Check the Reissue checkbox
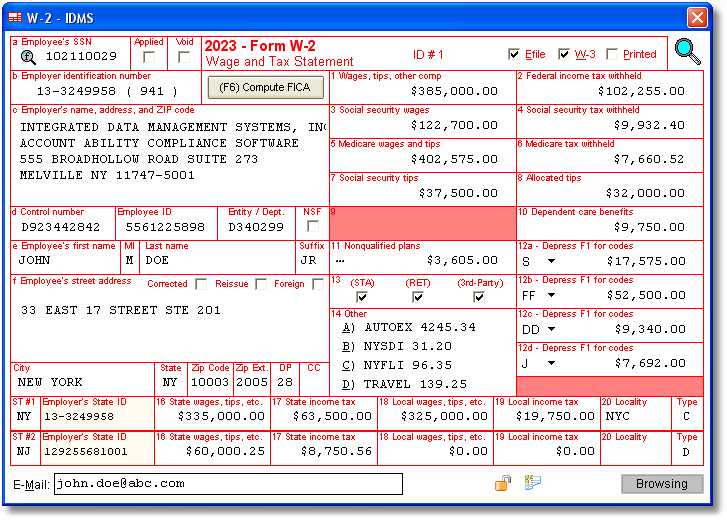727x520 pixels. click(x=261, y=284)
